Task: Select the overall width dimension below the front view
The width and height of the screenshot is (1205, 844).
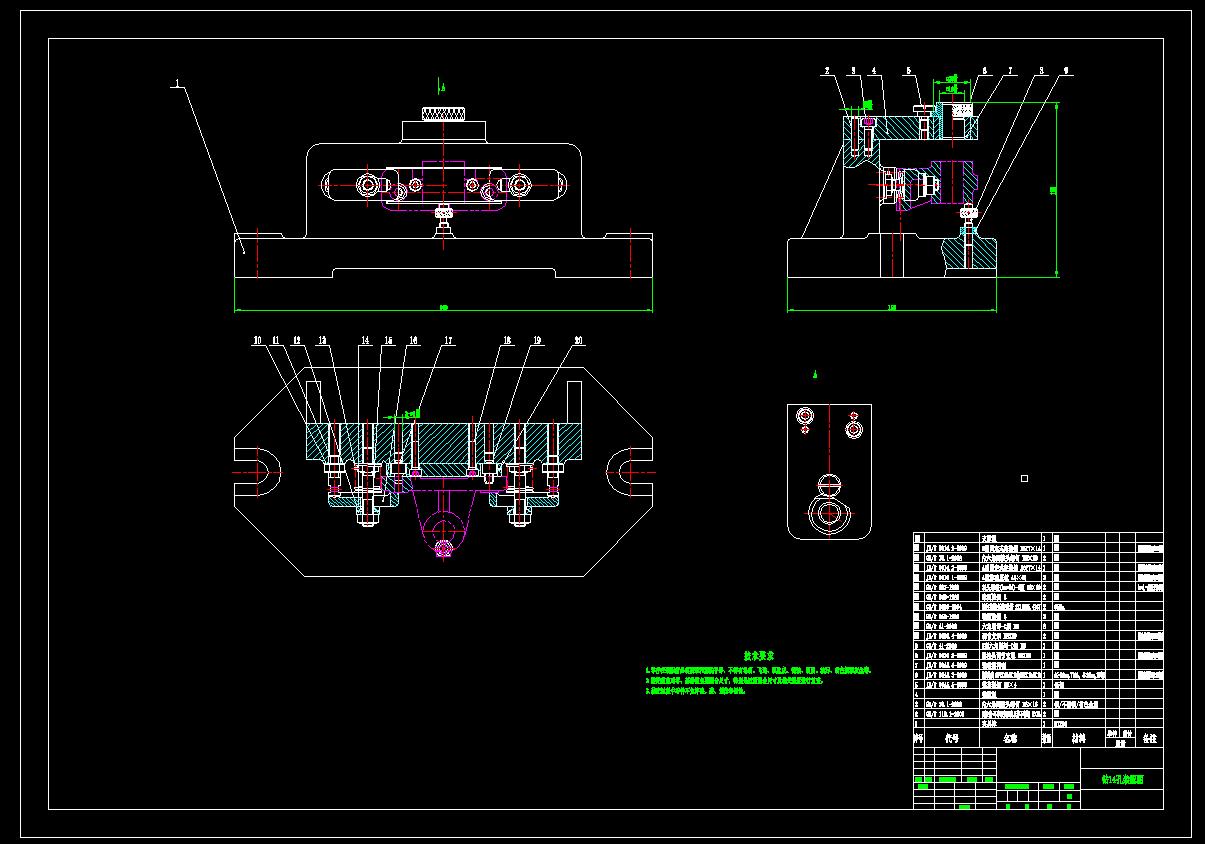Action: 443,308
